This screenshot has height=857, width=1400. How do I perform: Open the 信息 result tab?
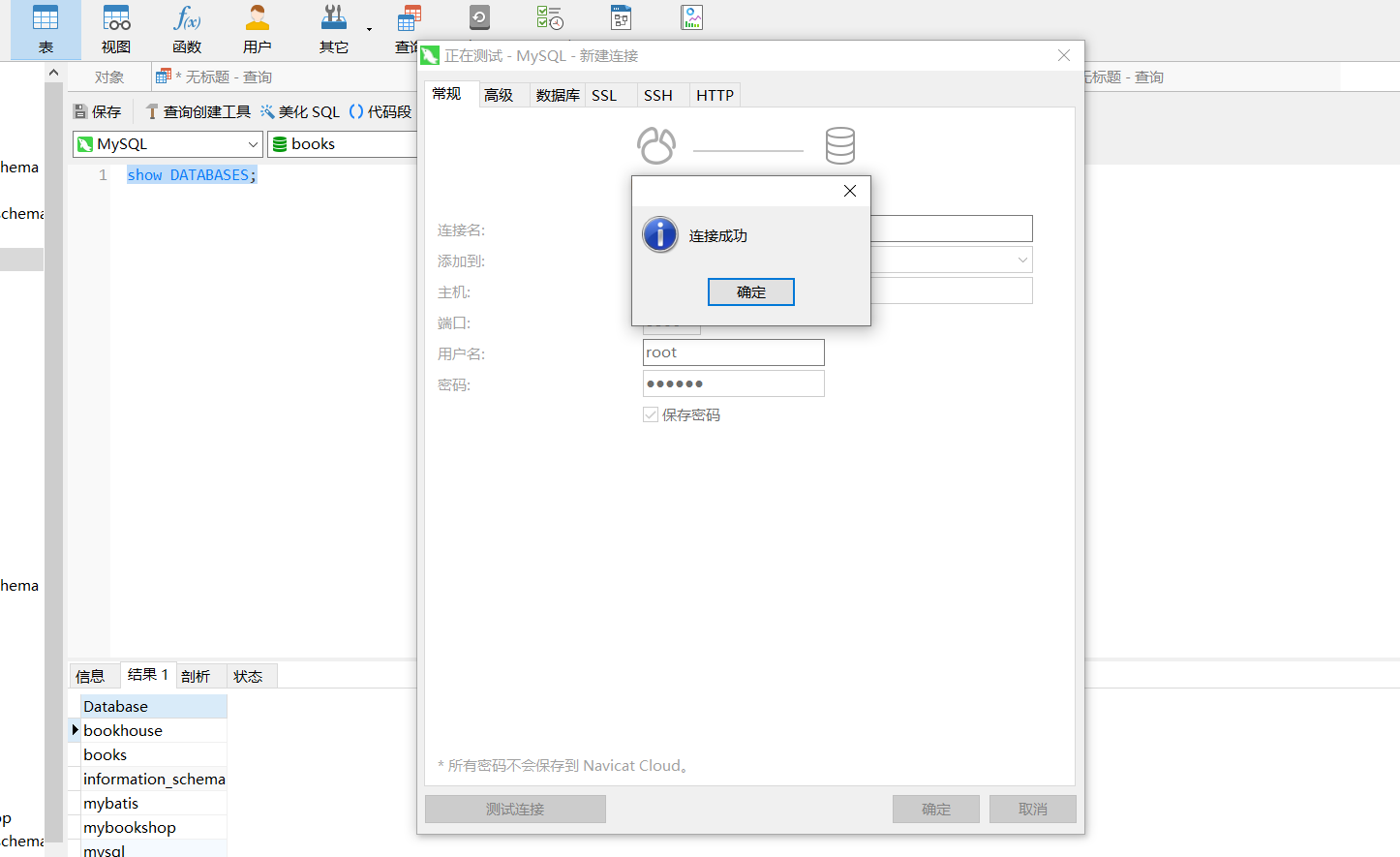click(x=90, y=676)
